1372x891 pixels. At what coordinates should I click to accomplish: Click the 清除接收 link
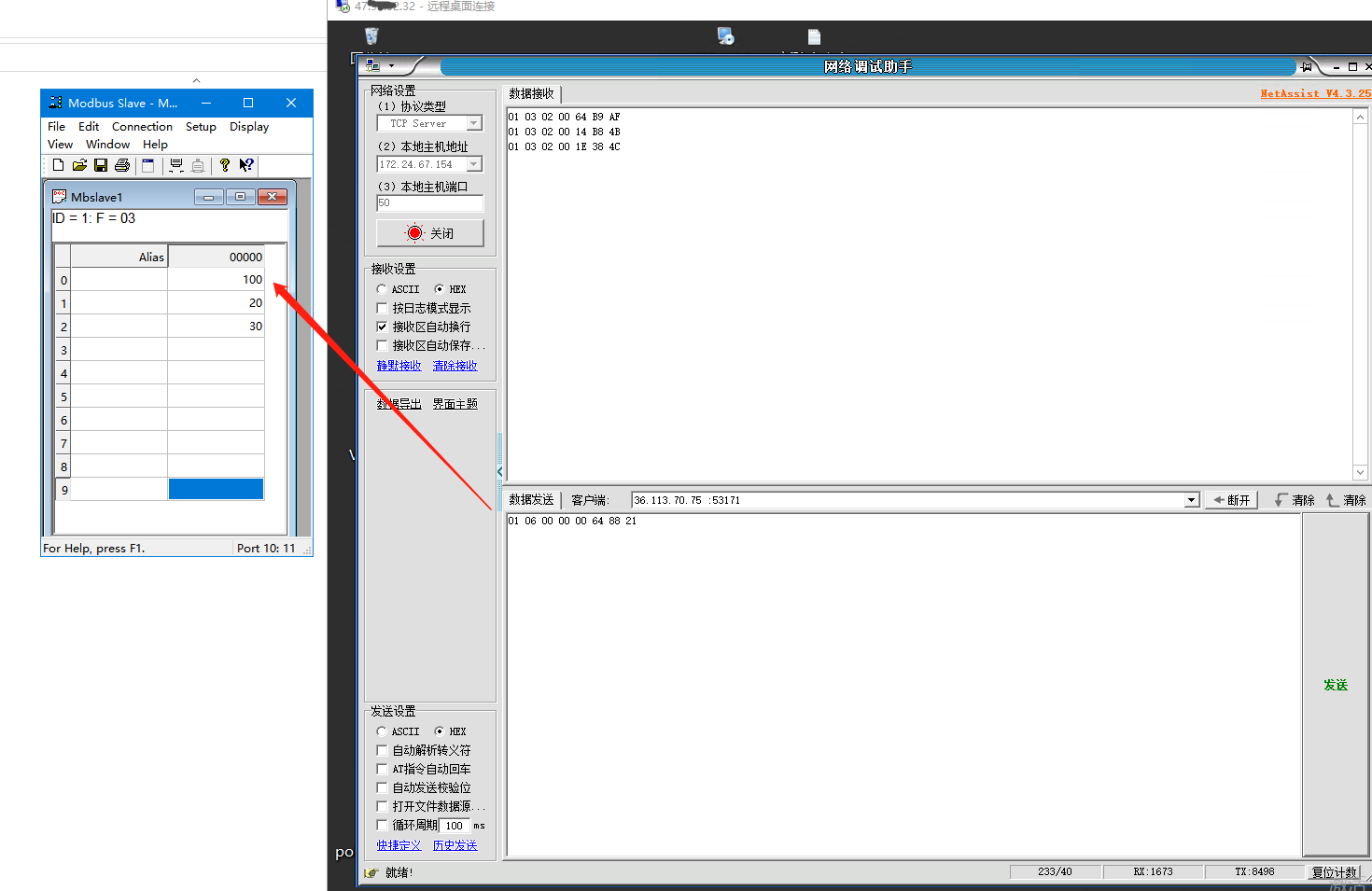click(x=455, y=366)
